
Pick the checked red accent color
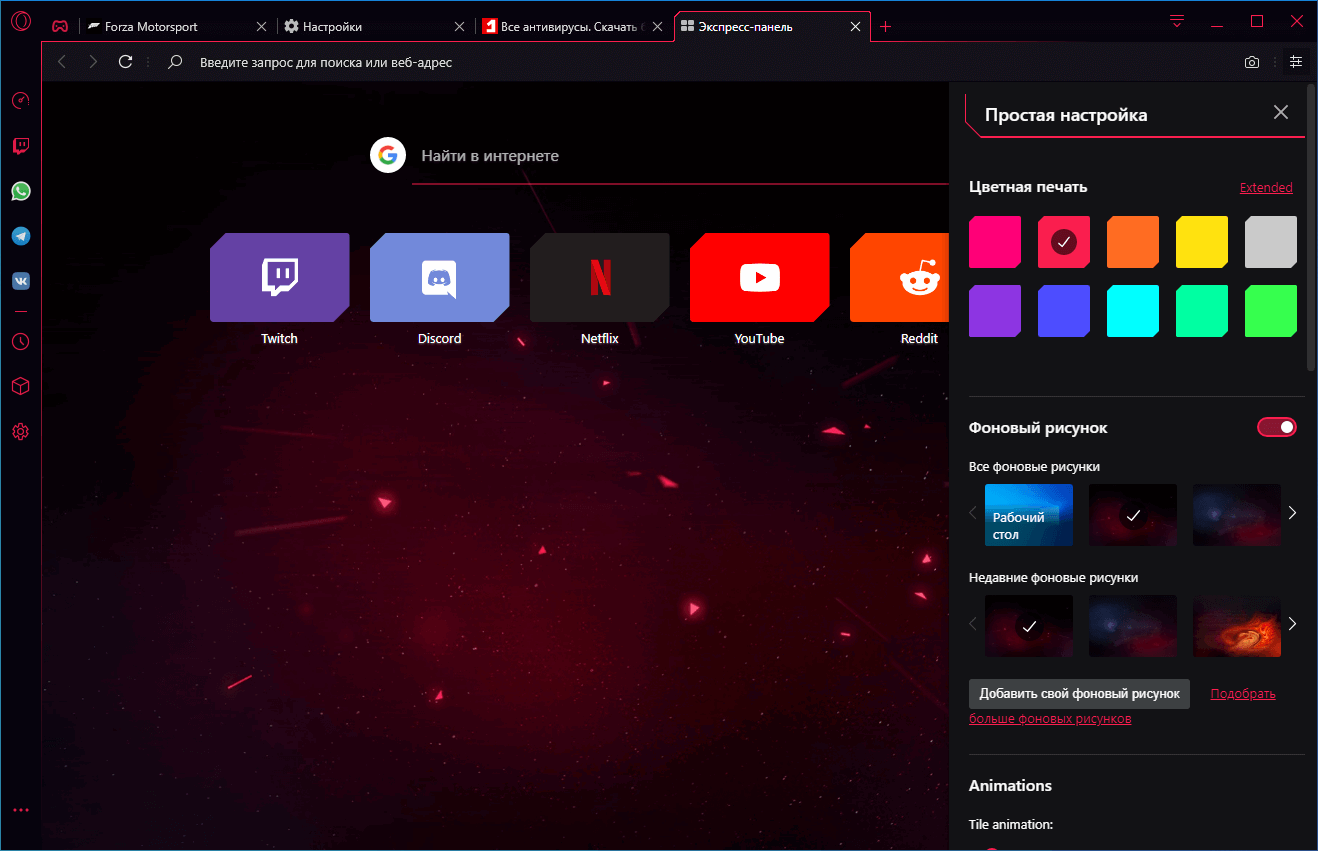coord(1064,242)
